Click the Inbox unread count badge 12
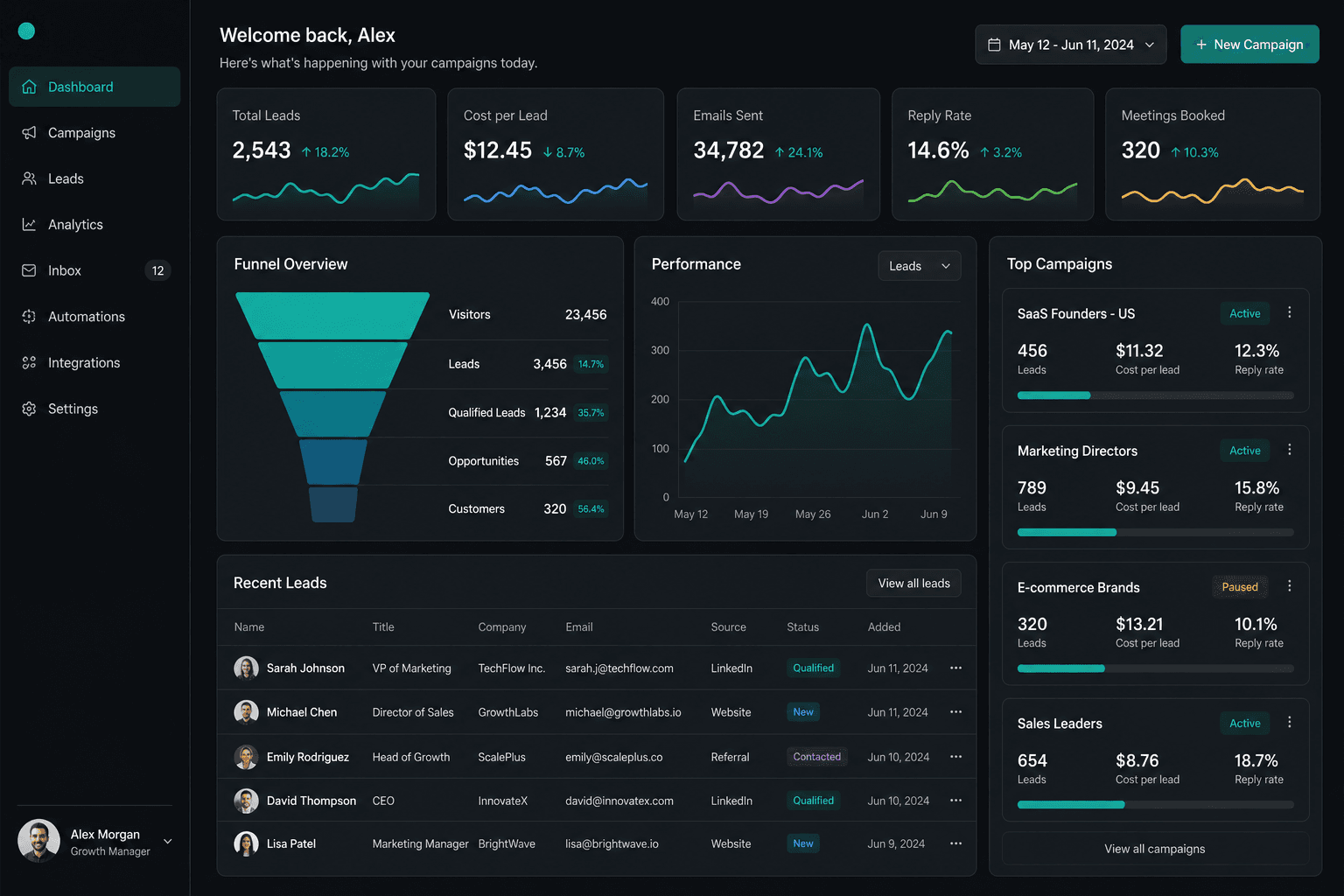 (x=157, y=270)
